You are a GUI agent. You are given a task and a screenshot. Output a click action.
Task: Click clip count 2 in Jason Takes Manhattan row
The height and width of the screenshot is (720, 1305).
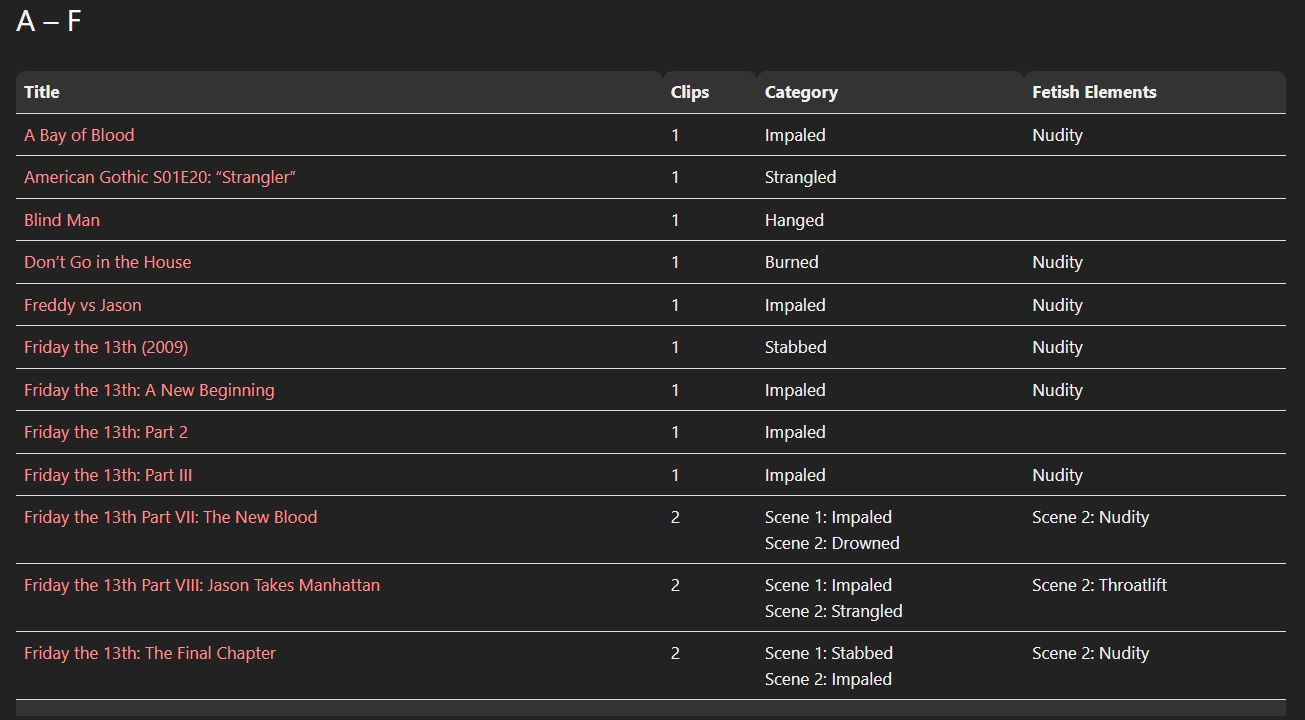click(675, 585)
